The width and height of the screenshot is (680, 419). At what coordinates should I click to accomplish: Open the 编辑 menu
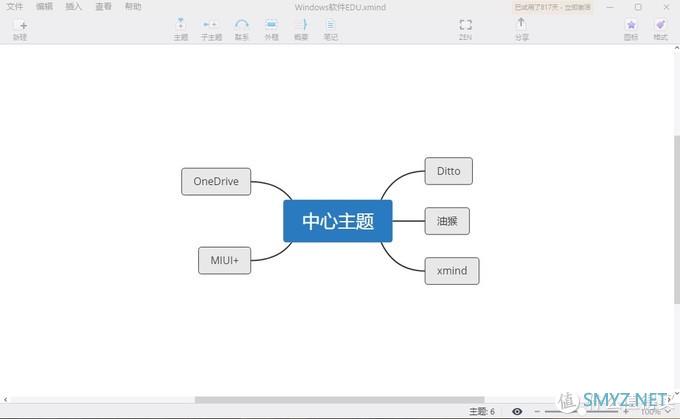tap(44, 7)
